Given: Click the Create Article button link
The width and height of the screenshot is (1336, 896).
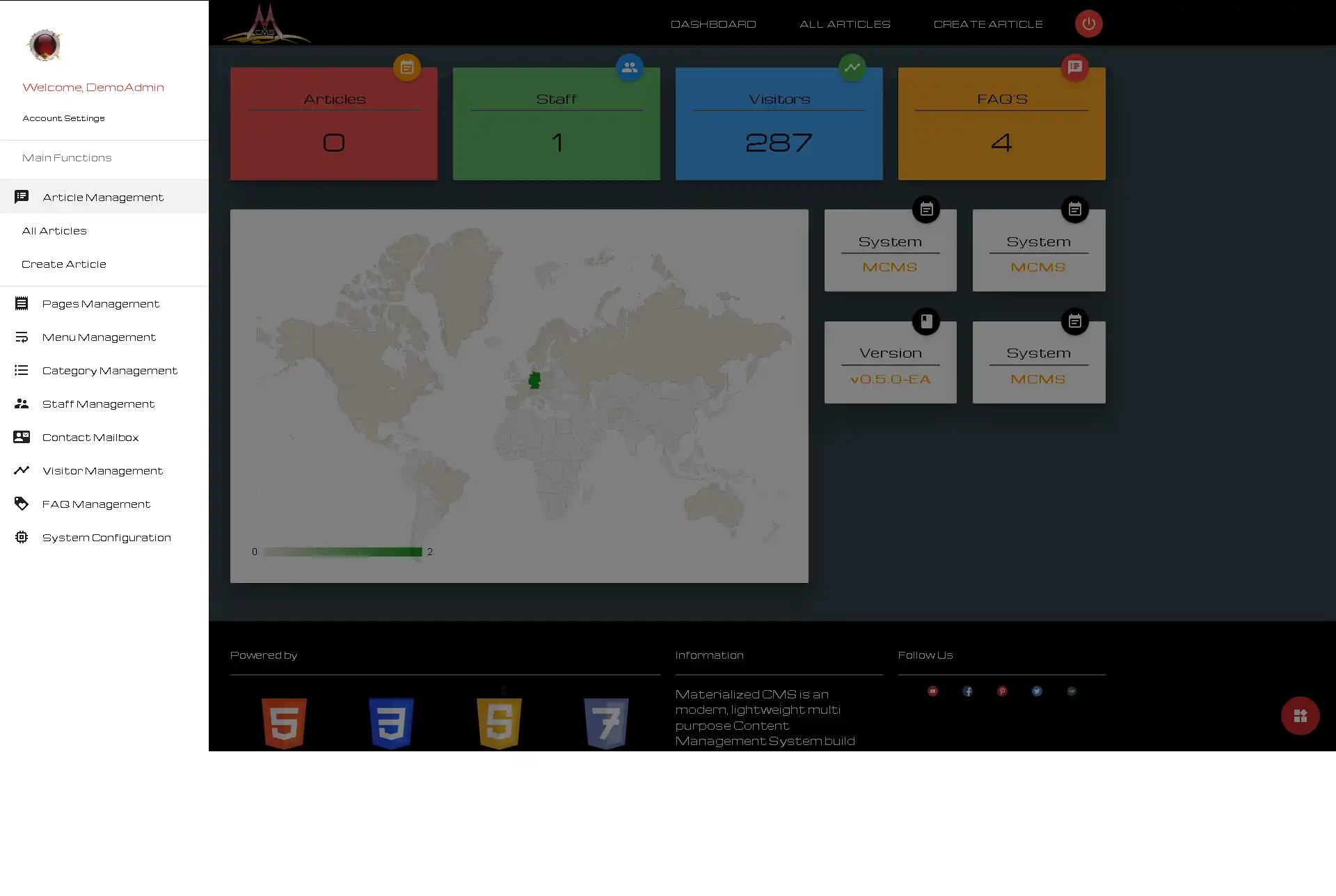Looking at the screenshot, I should click(x=63, y=263).
